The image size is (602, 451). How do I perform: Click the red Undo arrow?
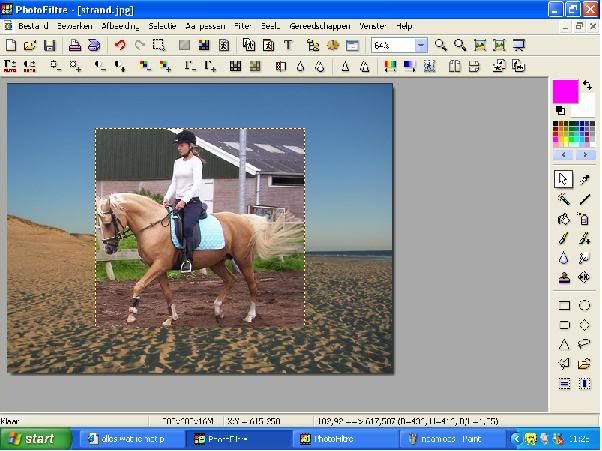pos(120,45)
